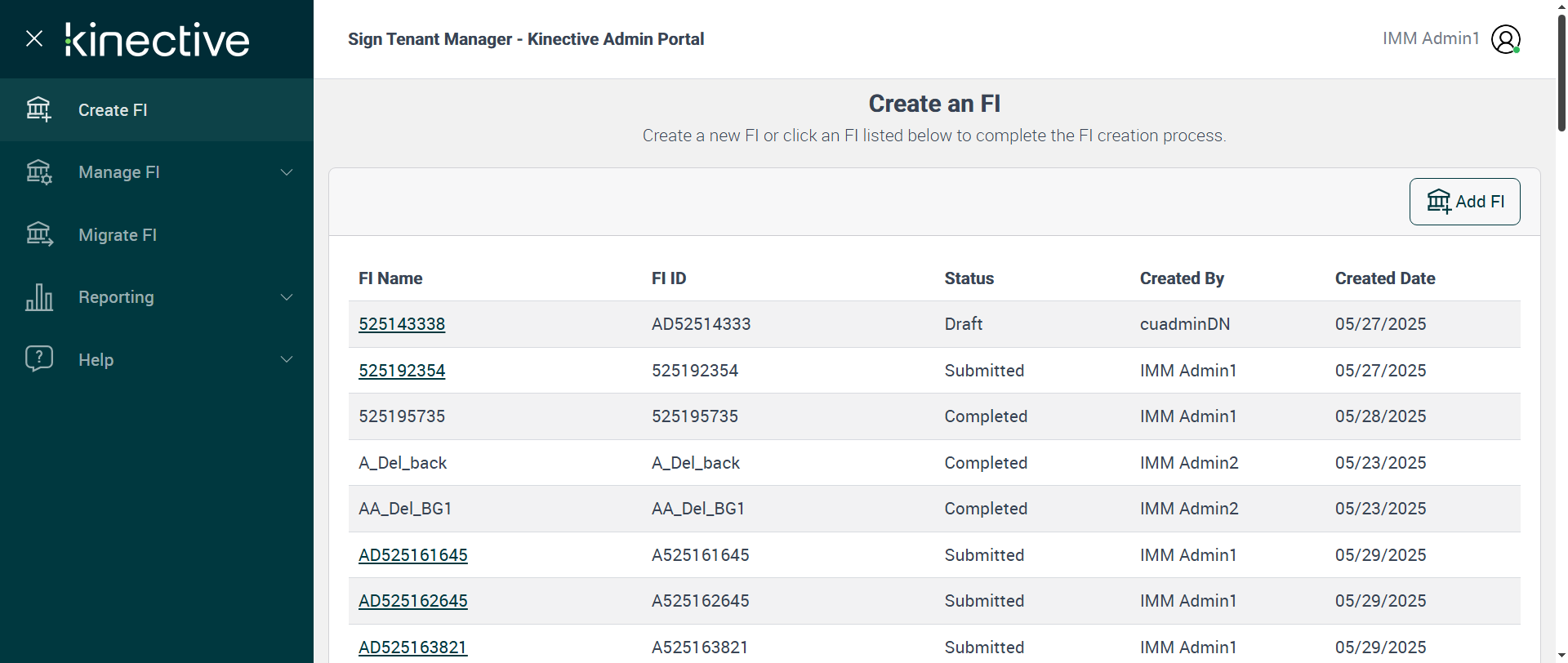Click the scrollbar down arrow

(1561, 654)
